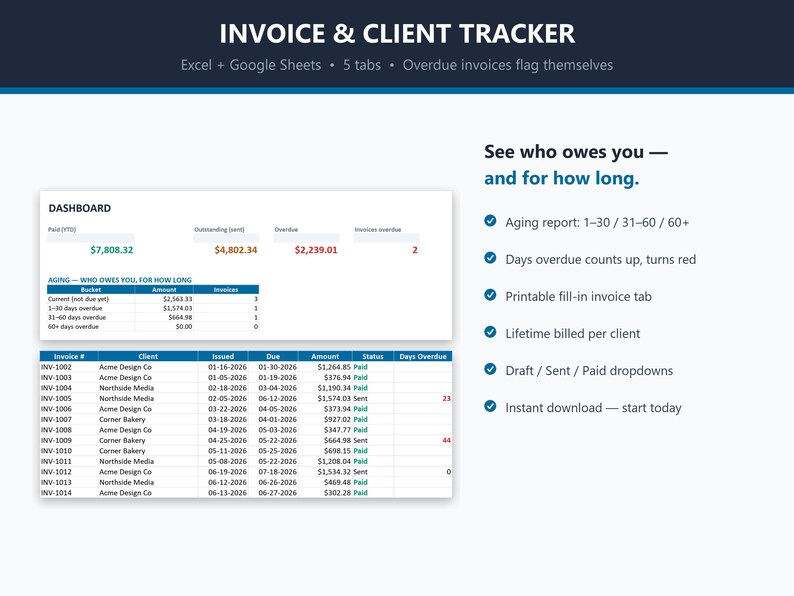Click the DASHBOARD heading
This screenshot has height=596, width=794.
pos(80,208)
